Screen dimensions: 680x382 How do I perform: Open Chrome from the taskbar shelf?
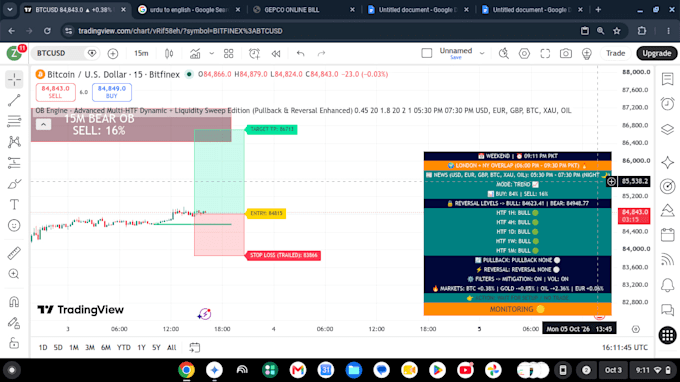(x=186, y=370)
